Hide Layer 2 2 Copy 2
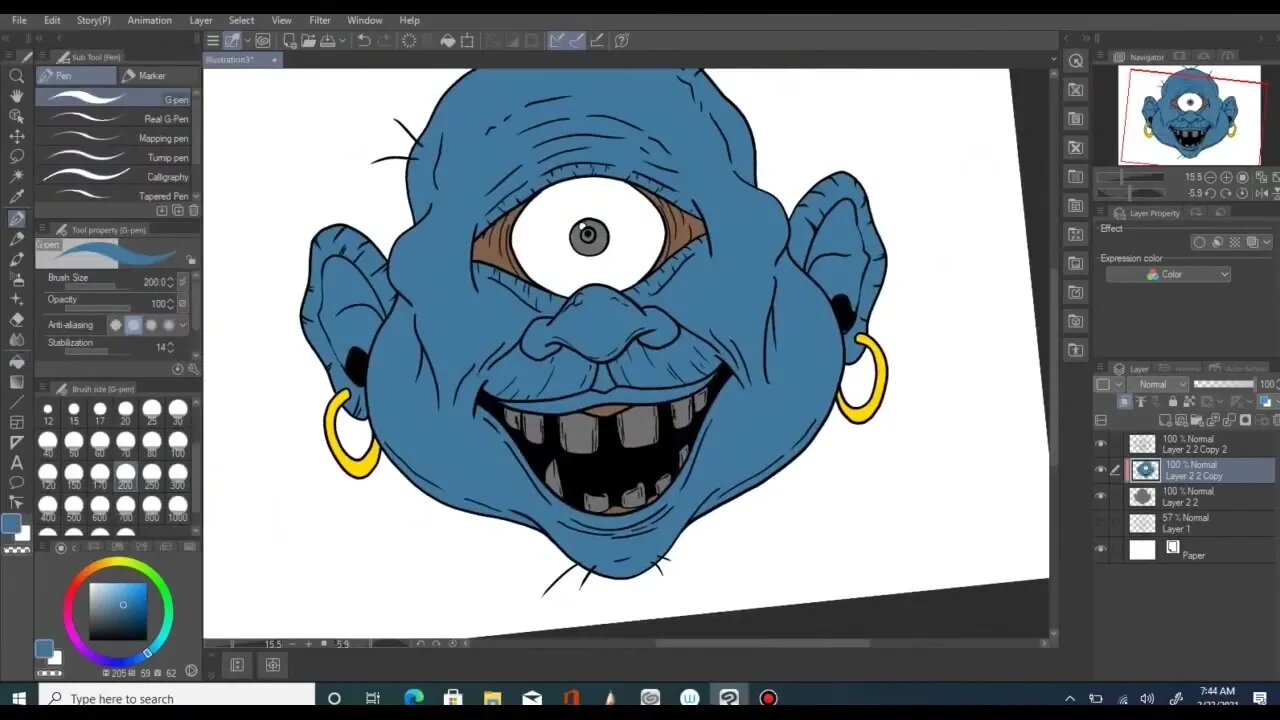The width and height of the screenshot is (1280, 720). pyautogui.click(x=1101, y=444)
